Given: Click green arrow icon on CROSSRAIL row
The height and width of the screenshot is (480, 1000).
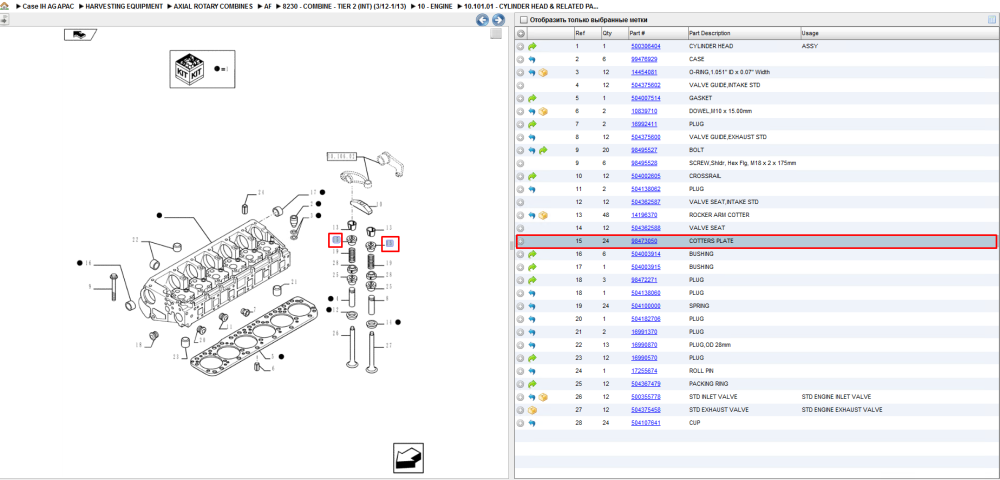Looking at the screenshot, I should pyautogui.click(x=533, y=176).
